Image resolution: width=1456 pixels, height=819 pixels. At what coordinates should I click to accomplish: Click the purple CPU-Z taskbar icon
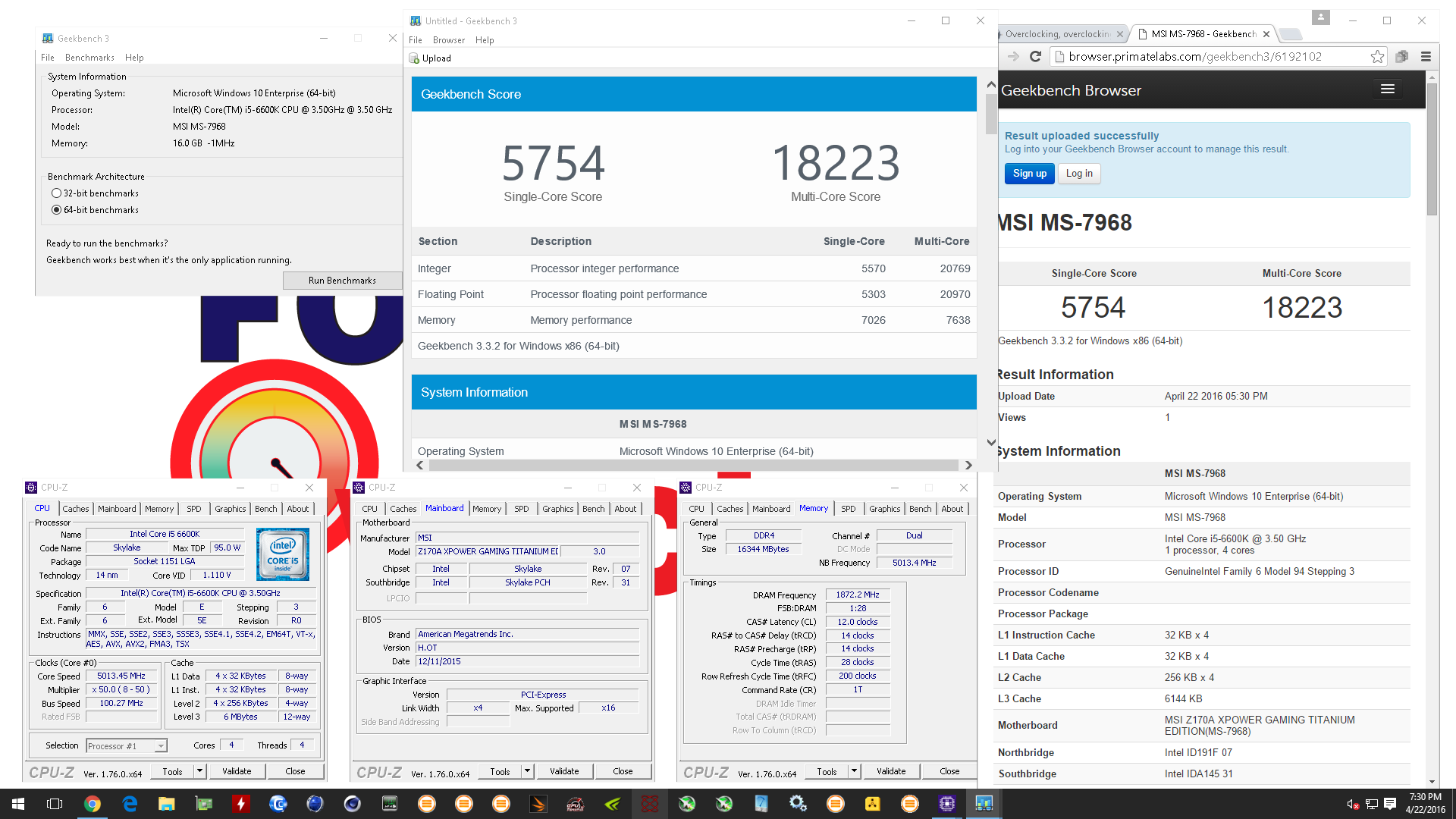[947, 804]
